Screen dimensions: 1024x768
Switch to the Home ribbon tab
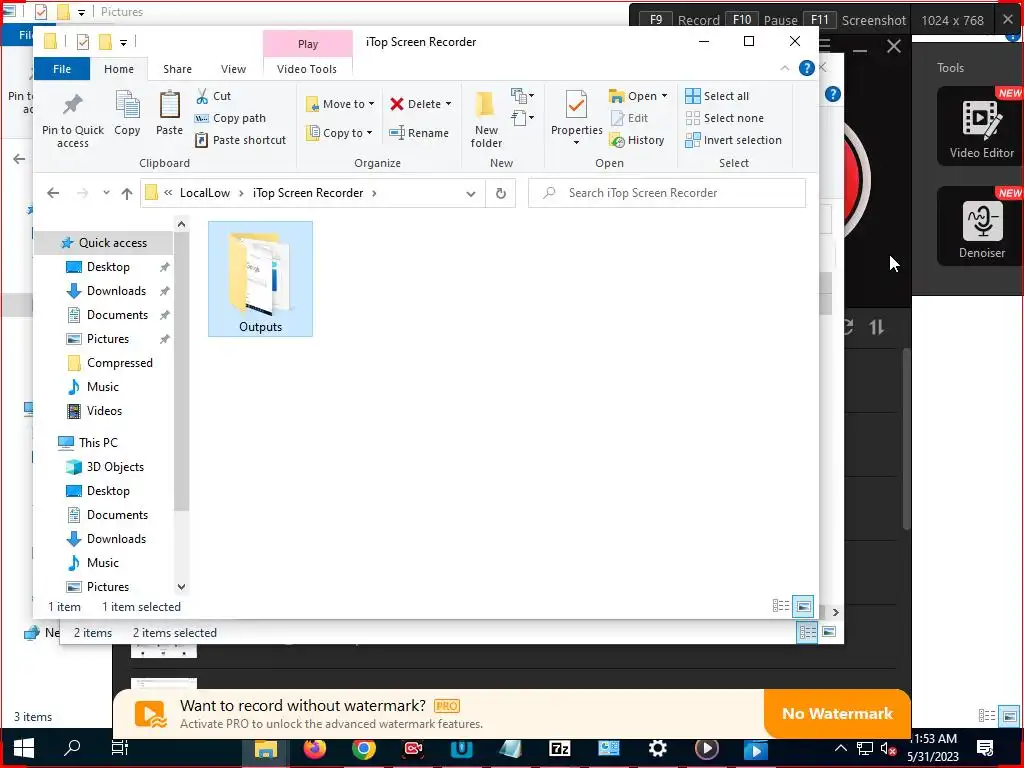click(119, 69)
